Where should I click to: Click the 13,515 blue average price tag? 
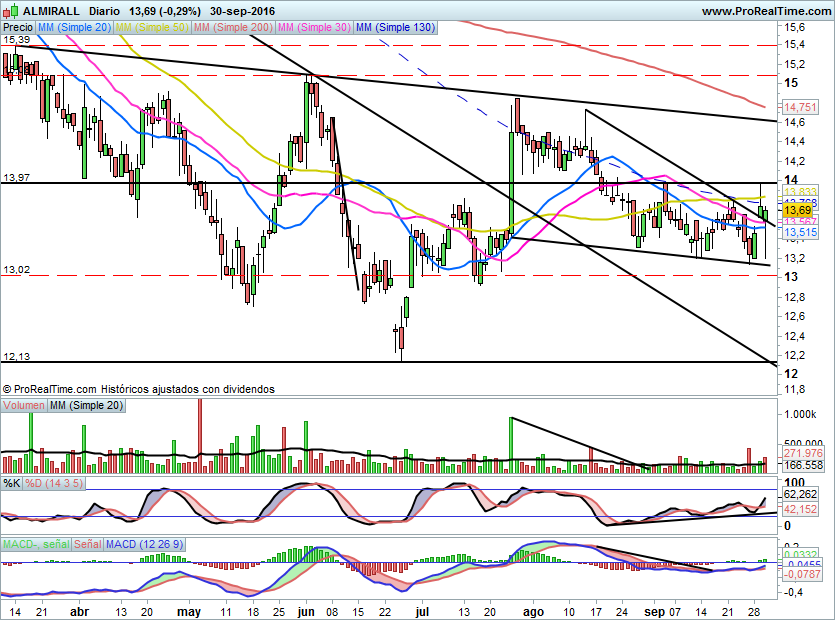coord(800,232)
